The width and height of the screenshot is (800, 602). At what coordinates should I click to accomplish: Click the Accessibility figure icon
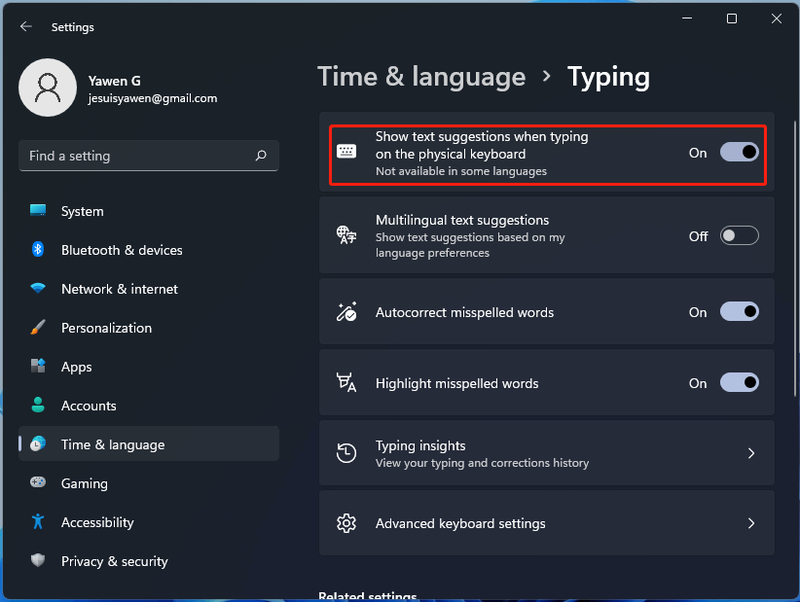pyautogui.click(x=38, y=521)
